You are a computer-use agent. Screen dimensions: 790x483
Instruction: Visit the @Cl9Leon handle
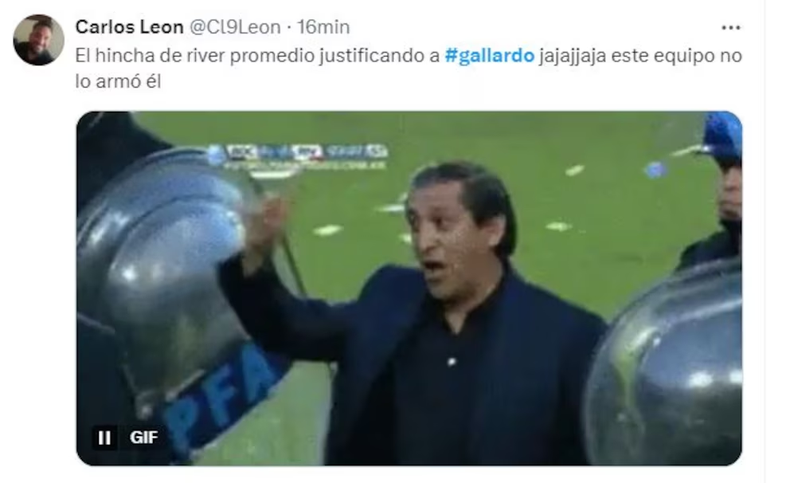(x=235, y=27)
